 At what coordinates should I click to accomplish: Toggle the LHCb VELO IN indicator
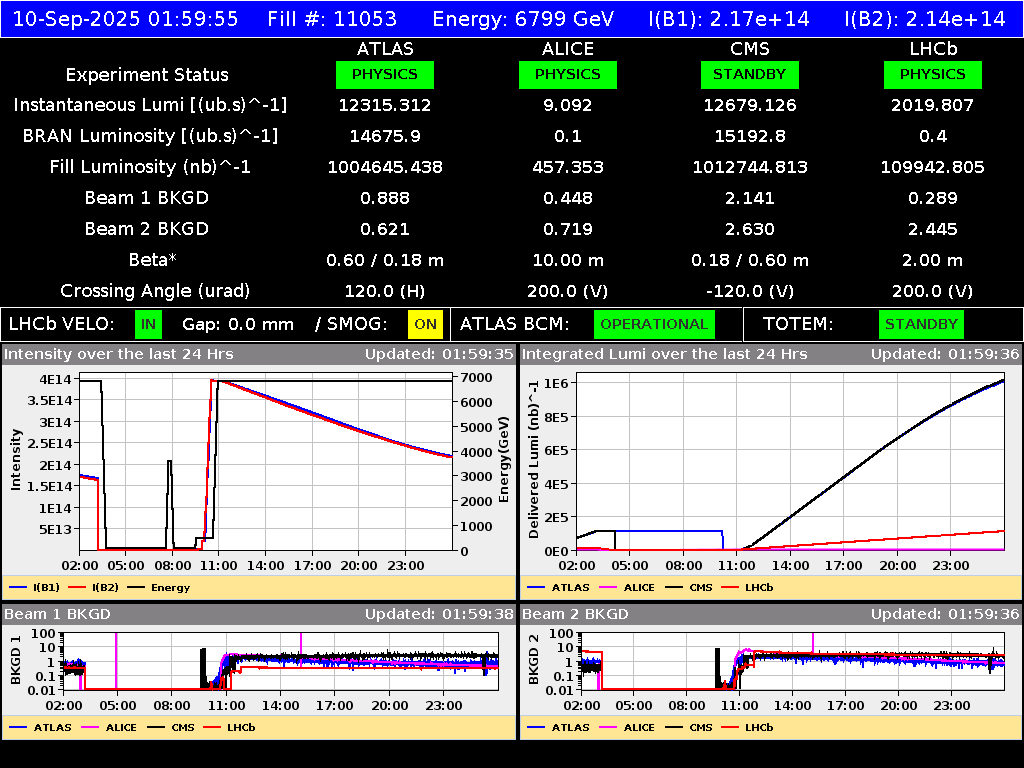(146, 324)
